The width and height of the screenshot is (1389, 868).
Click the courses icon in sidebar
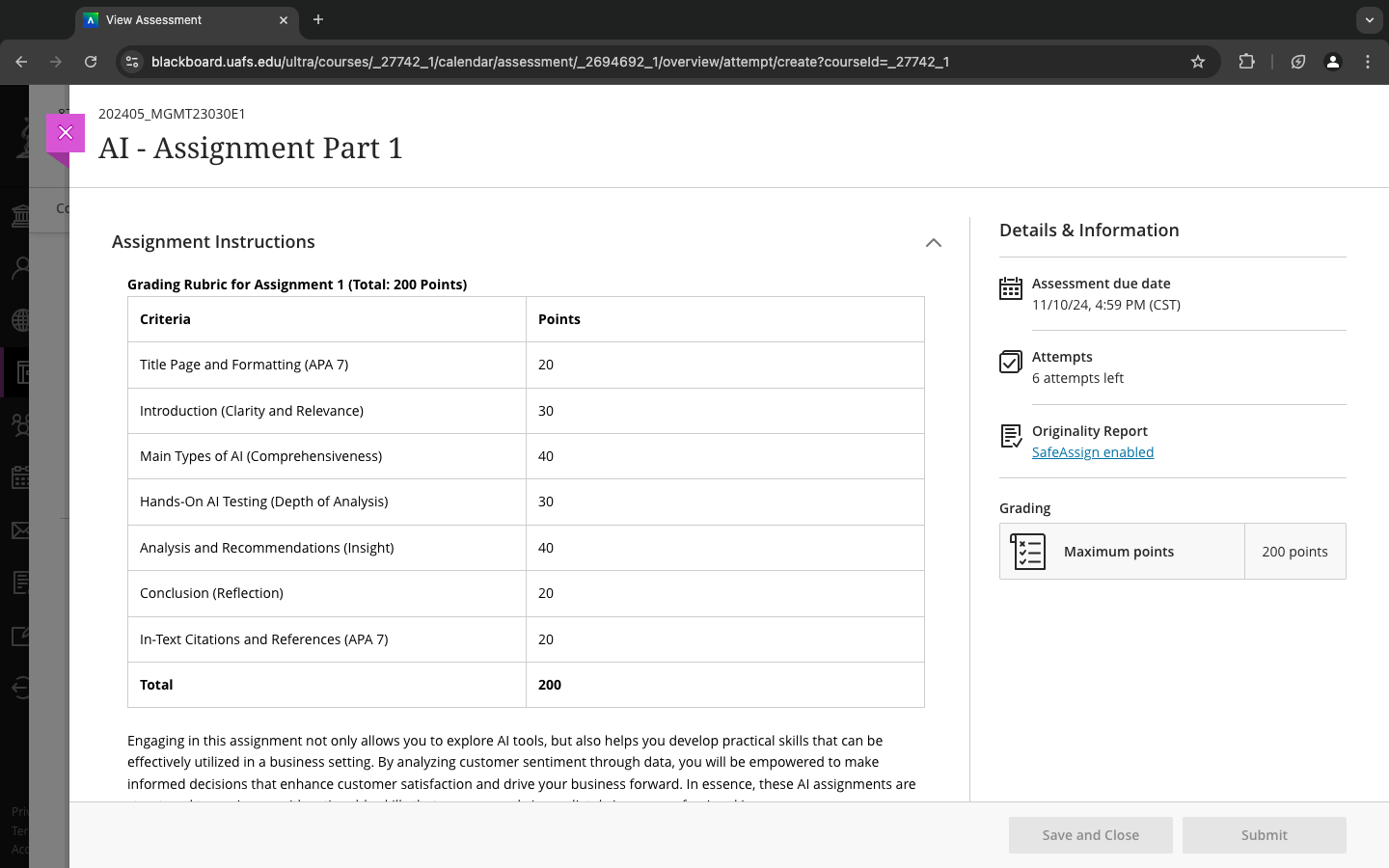tap(21, 372)
